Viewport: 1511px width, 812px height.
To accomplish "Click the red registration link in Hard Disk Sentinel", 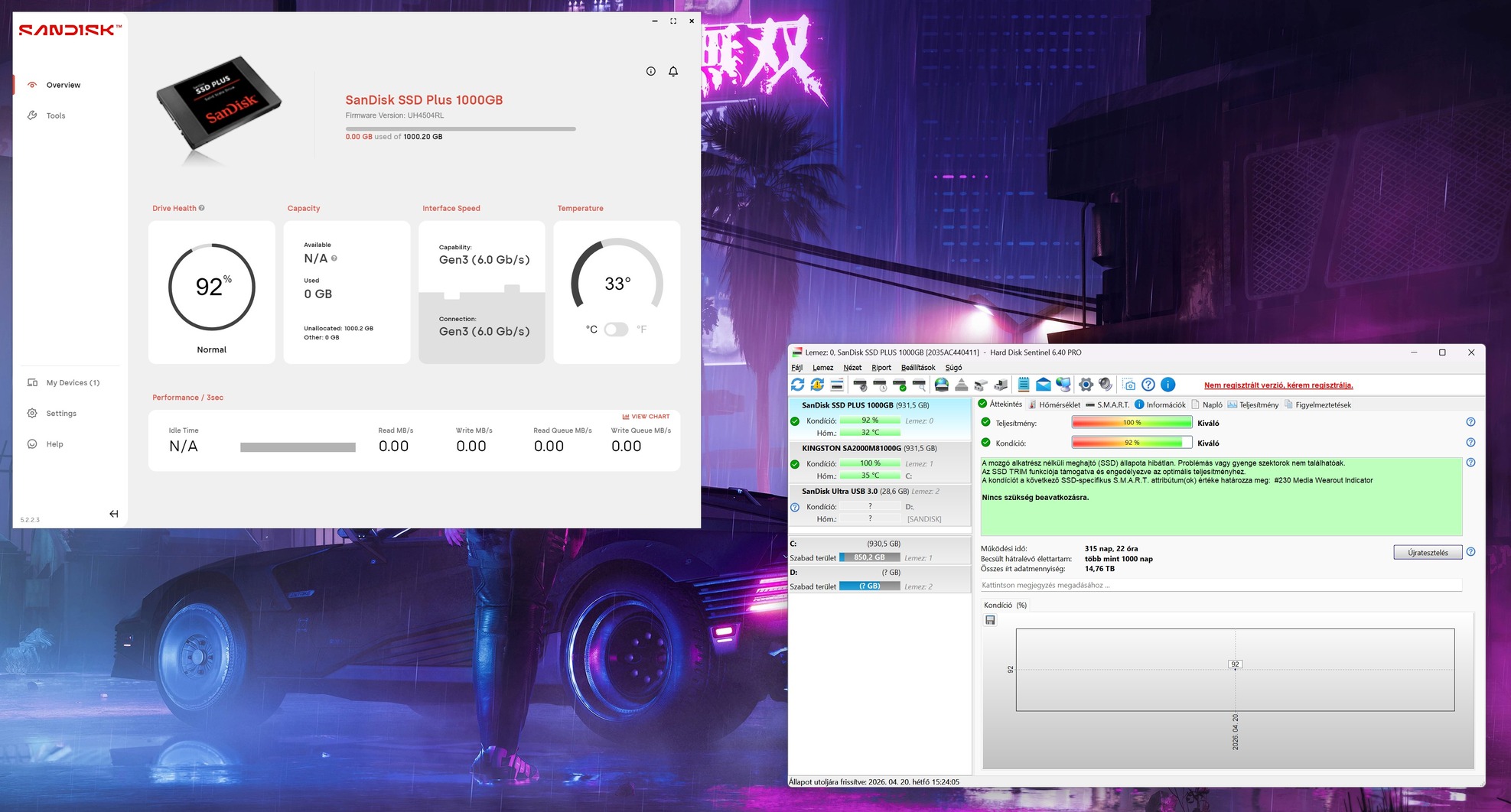I will click(1278, 385).
